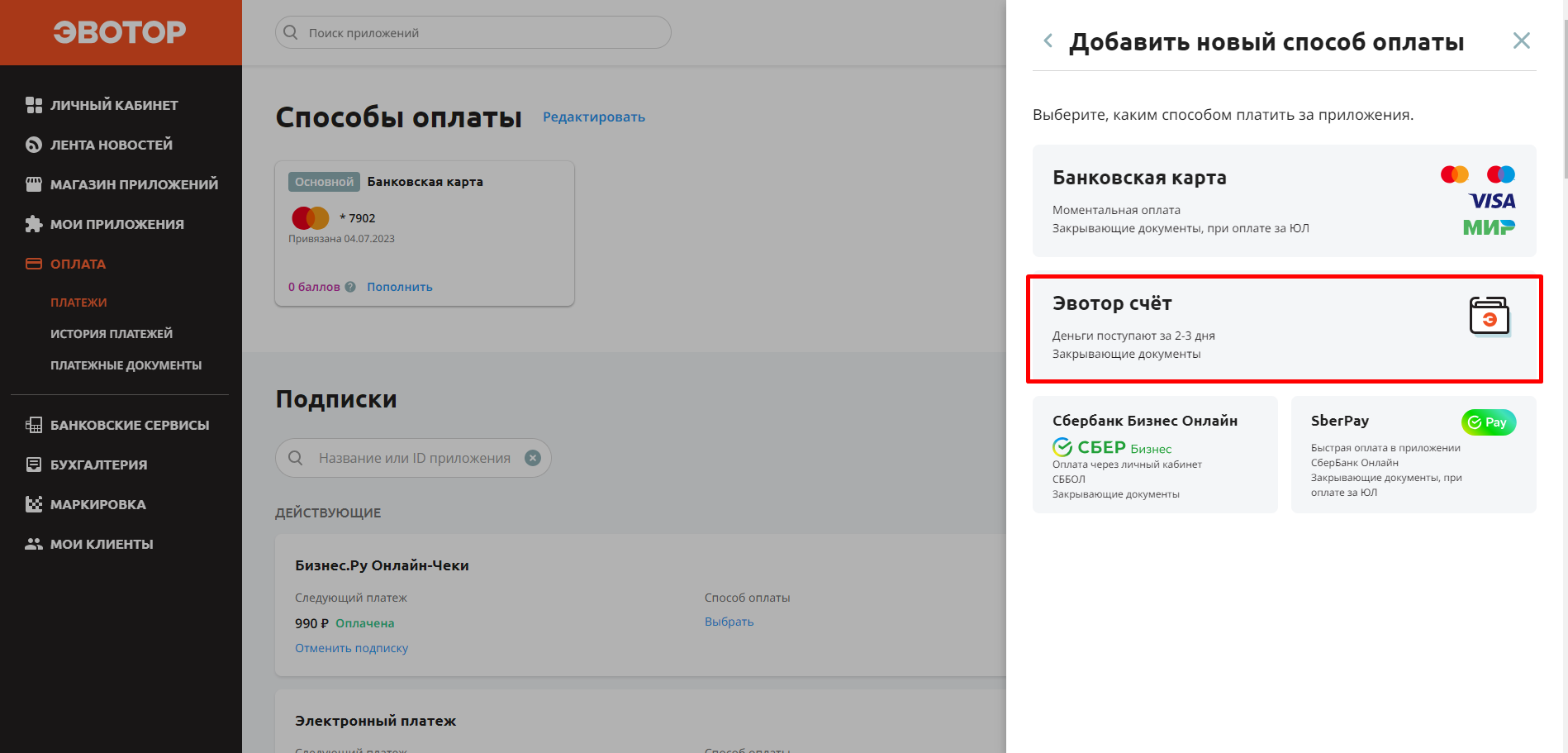Open Мои клиенты menu item
1568x753 pixels.
102,544
